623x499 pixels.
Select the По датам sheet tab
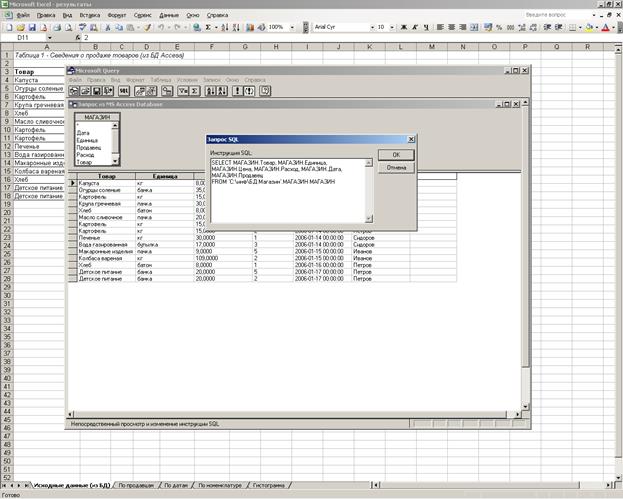[x=176, y=485]
